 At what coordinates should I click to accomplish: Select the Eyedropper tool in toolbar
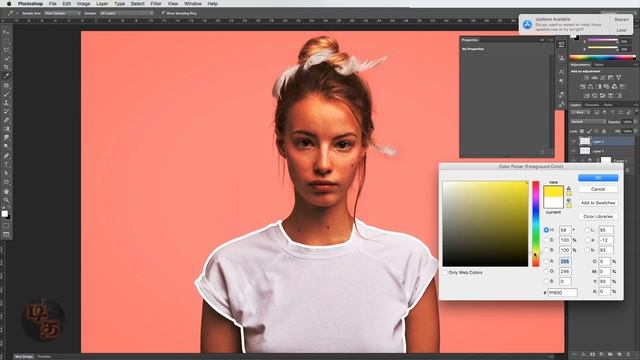[x=6, y=76]
